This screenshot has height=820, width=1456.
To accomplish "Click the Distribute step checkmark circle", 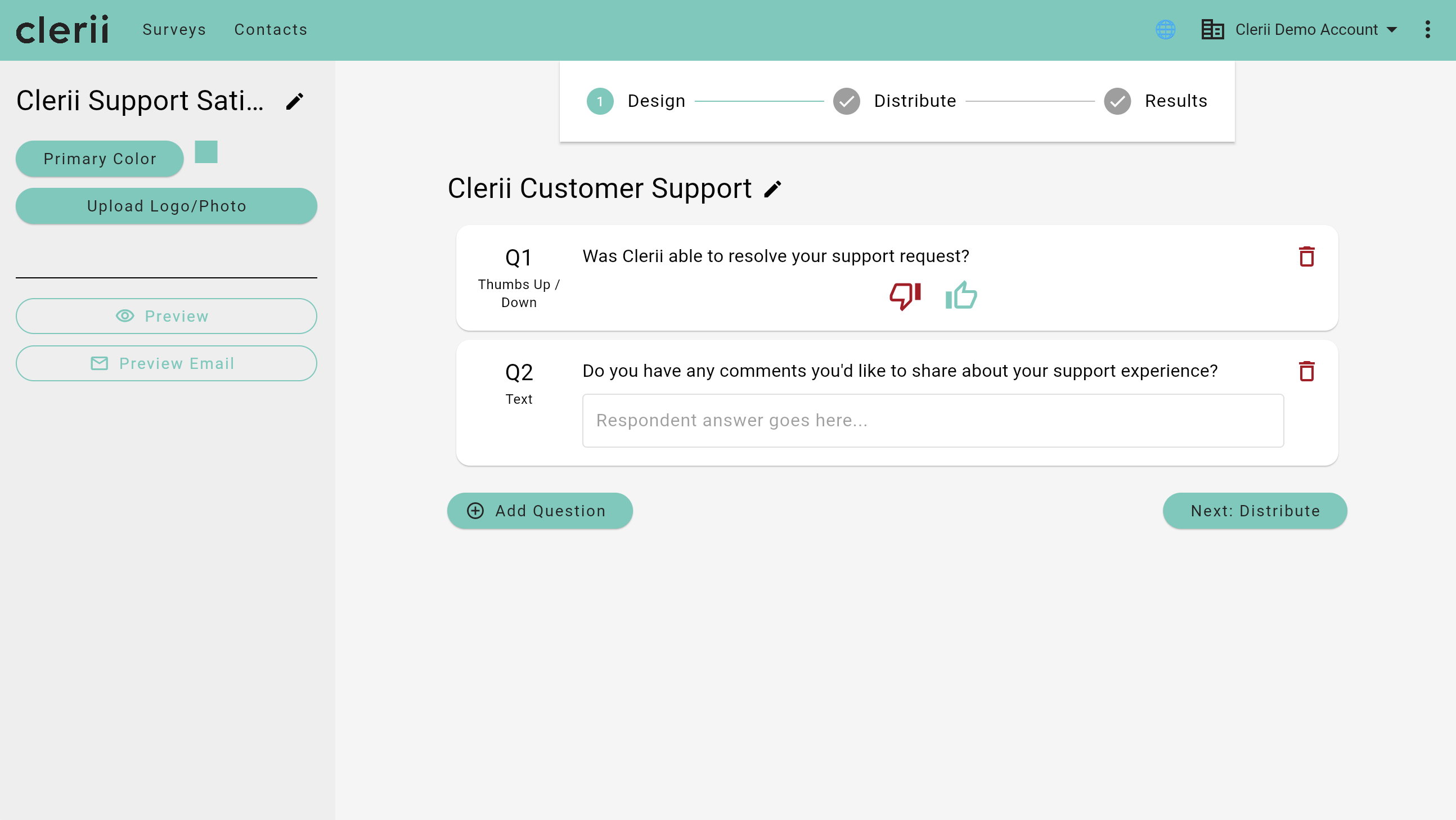I will pyautogui.click(x=846, y=102).
